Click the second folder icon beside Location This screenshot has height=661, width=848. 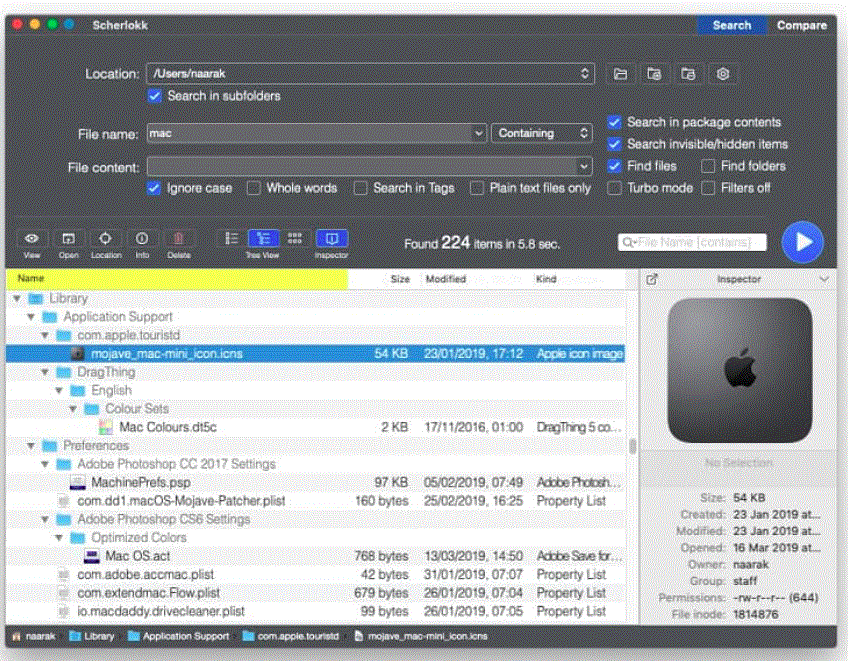[654, 74]
